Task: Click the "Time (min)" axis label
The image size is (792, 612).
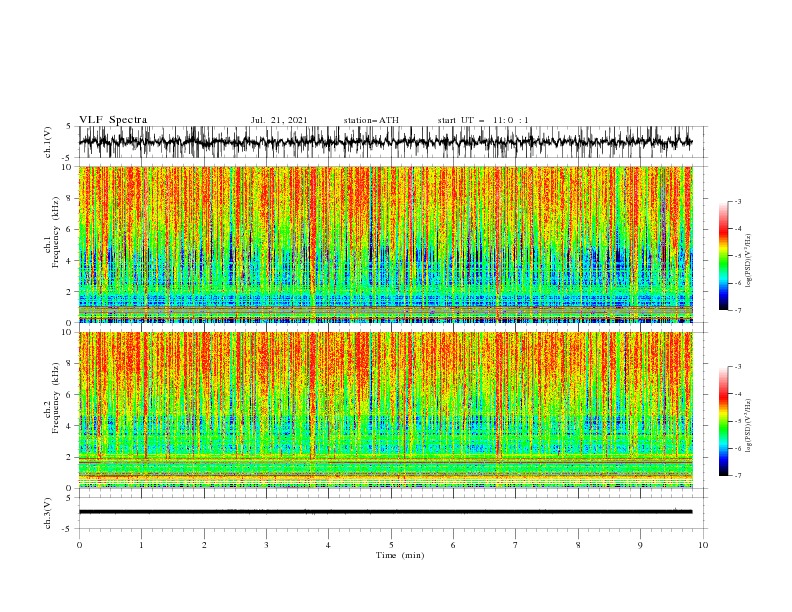Action: coord(400,555)
